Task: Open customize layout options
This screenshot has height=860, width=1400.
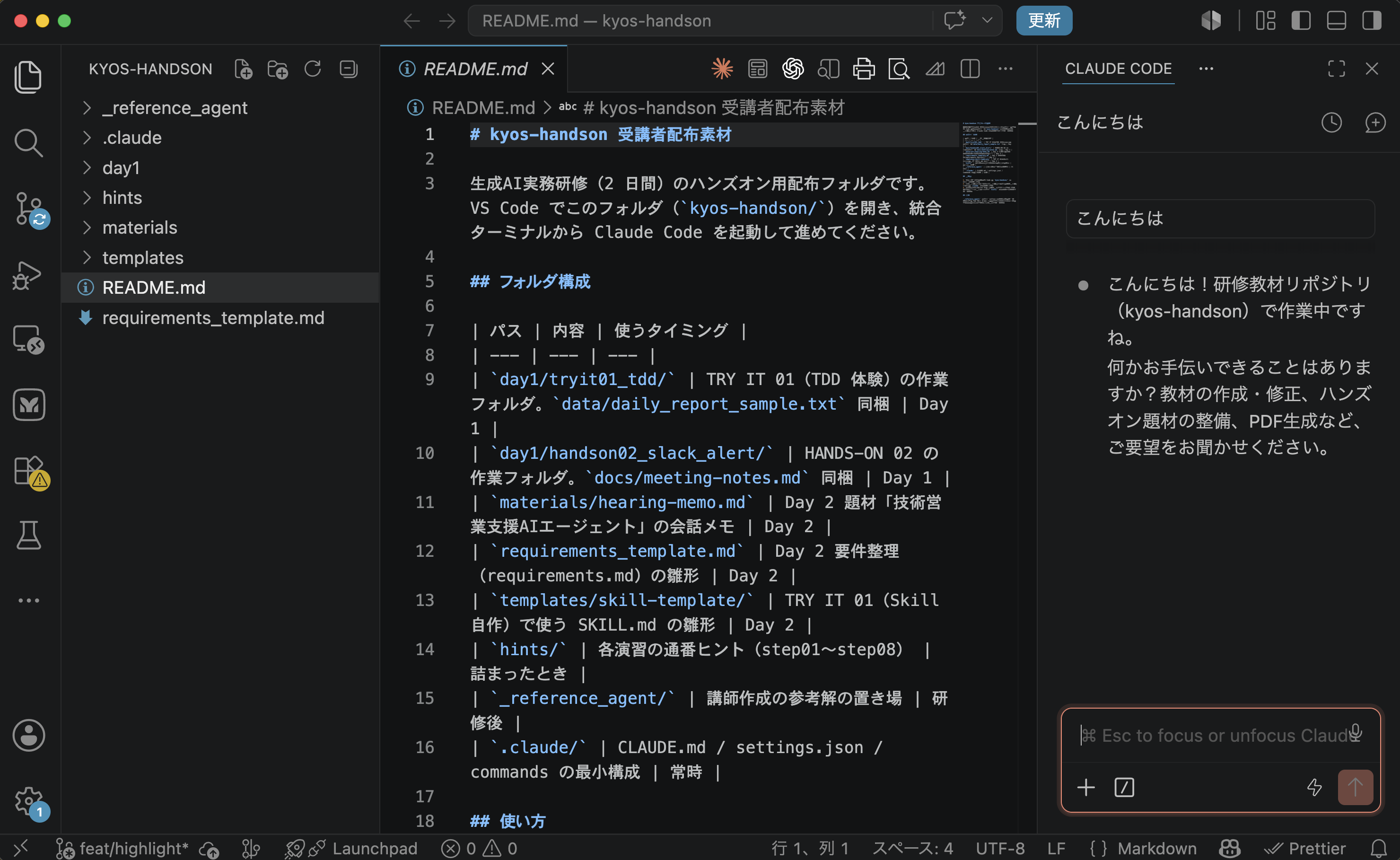Action: (1266, 20)
